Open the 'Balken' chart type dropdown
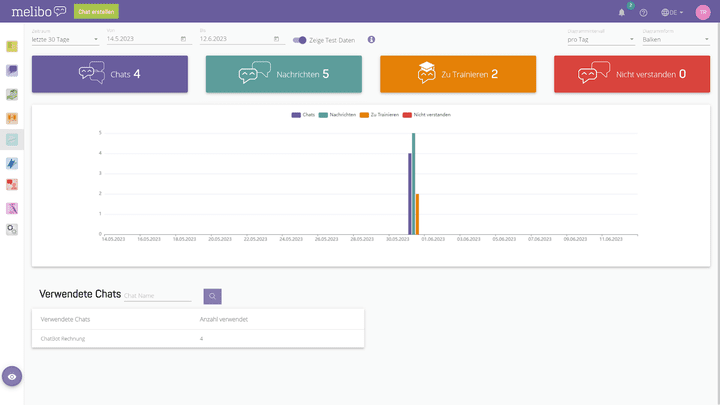The image size is (720, 405). pos(674,39)
